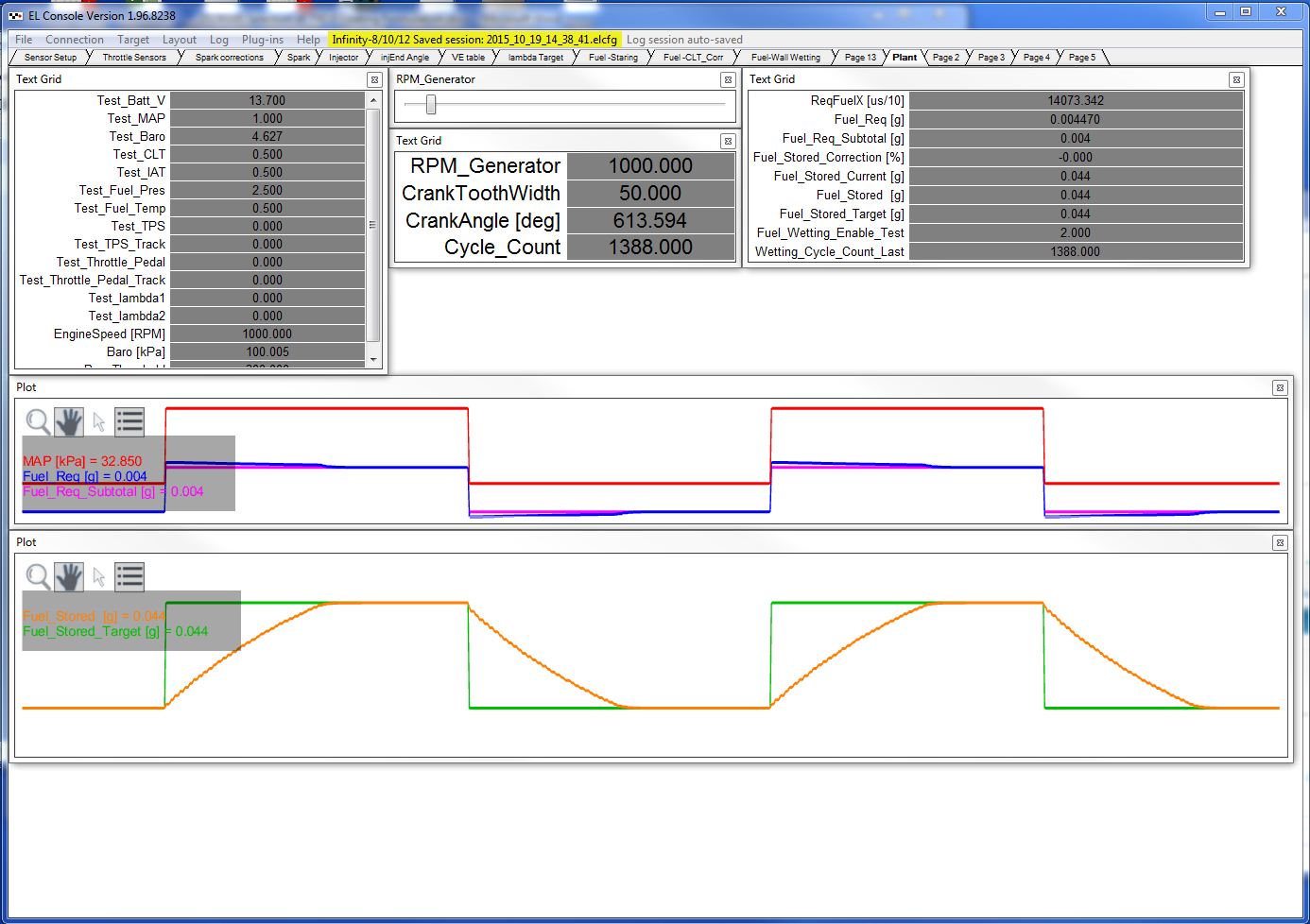Switch to the VE table tab
1310x924 pixels.
tap(468, 58)
